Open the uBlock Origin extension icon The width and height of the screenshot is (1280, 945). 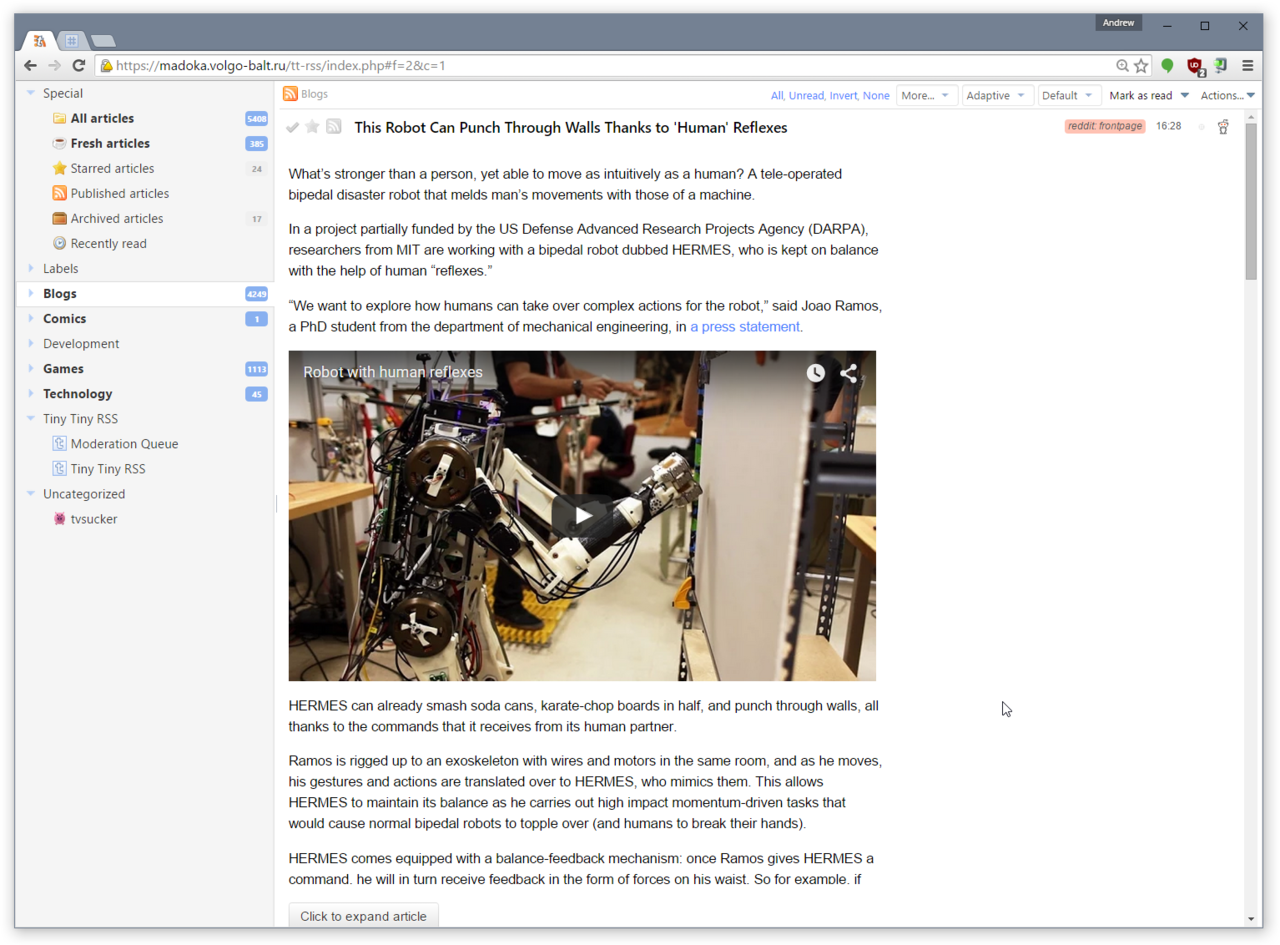(1195, 66)
